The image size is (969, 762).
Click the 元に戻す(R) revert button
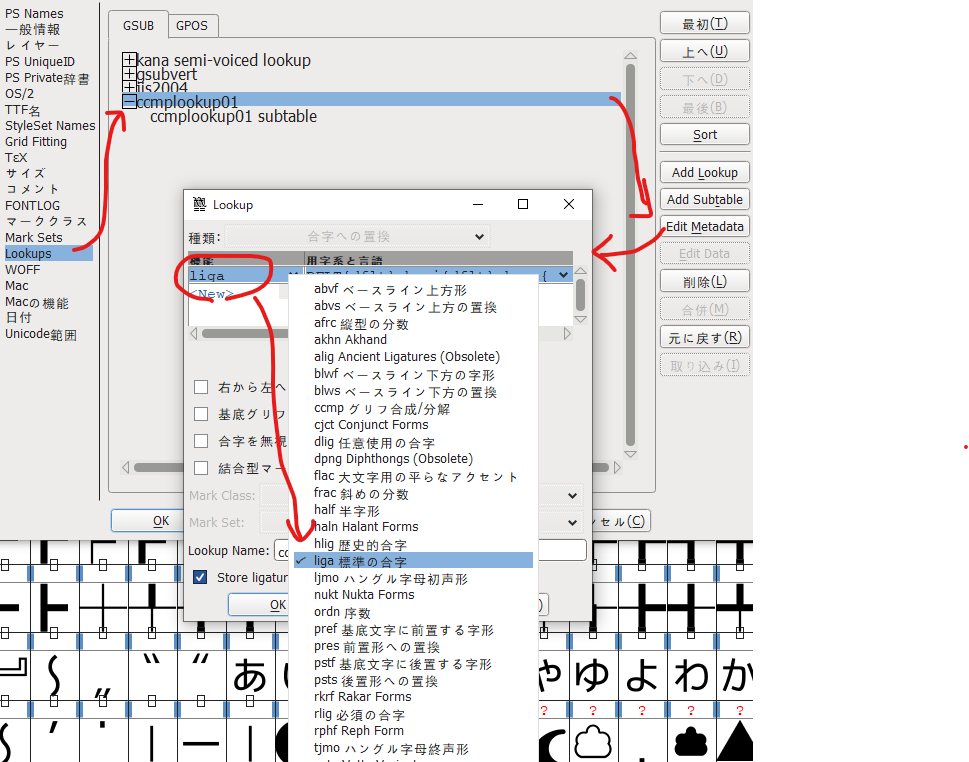[x=705, y=337]
